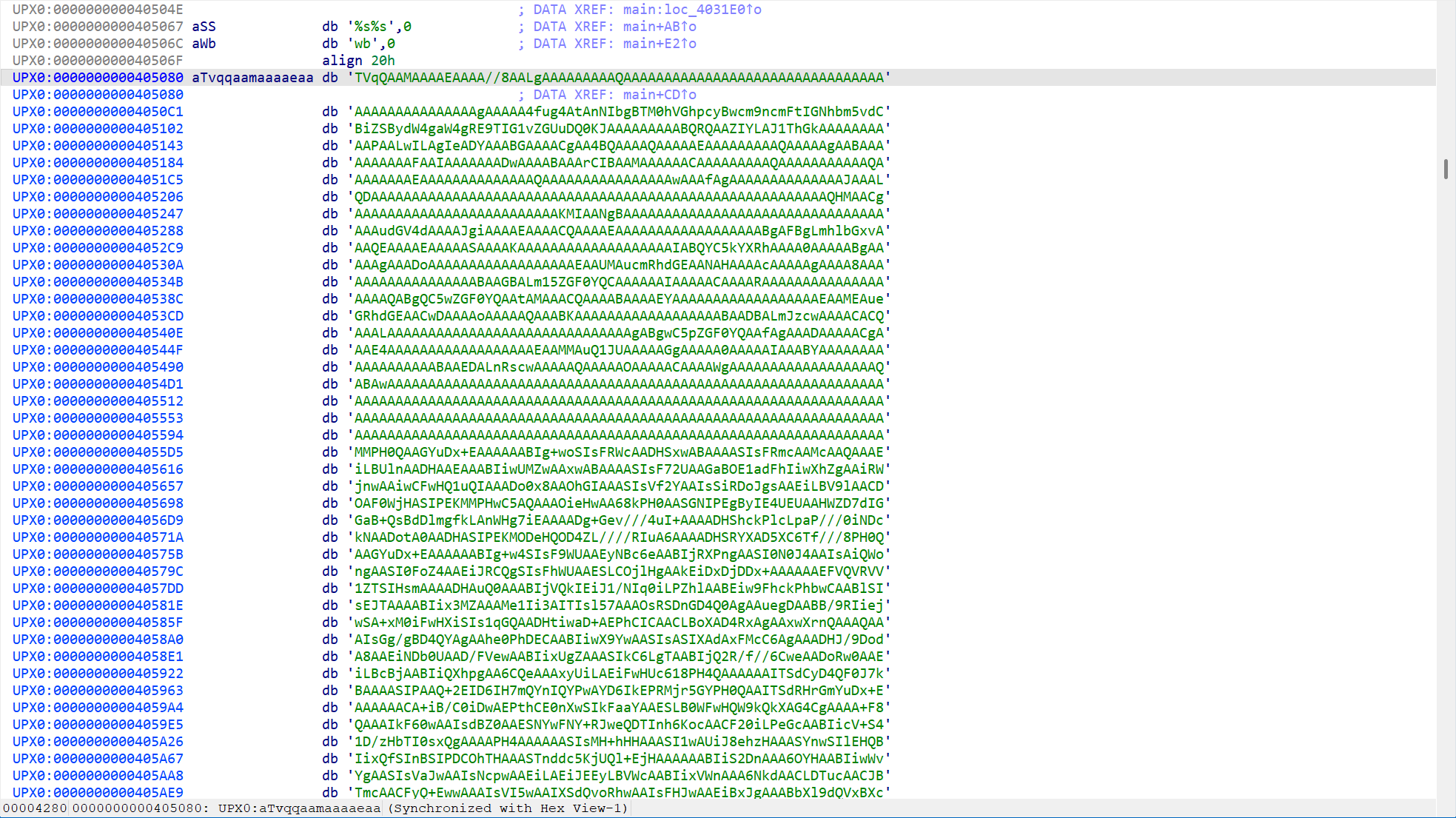Click address UPX0:00000000004050C1
The height and width of the screenshot is (818, 1456).
[x=98, y=112]
